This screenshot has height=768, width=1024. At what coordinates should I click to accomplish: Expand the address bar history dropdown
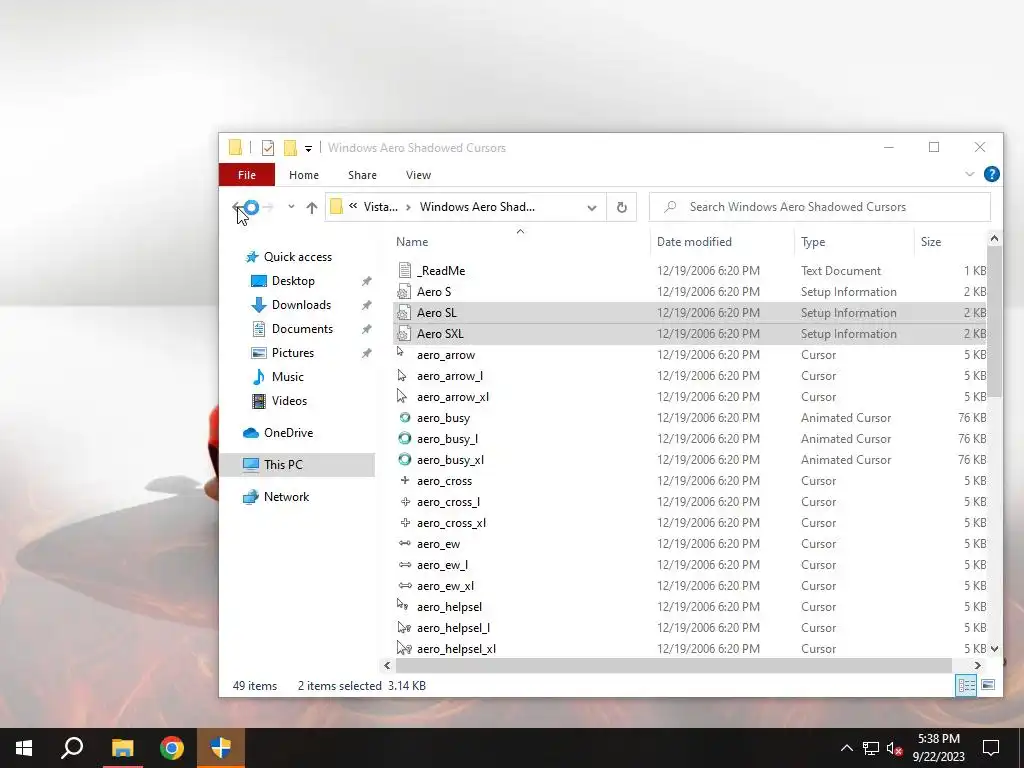(x=592, y=208)
